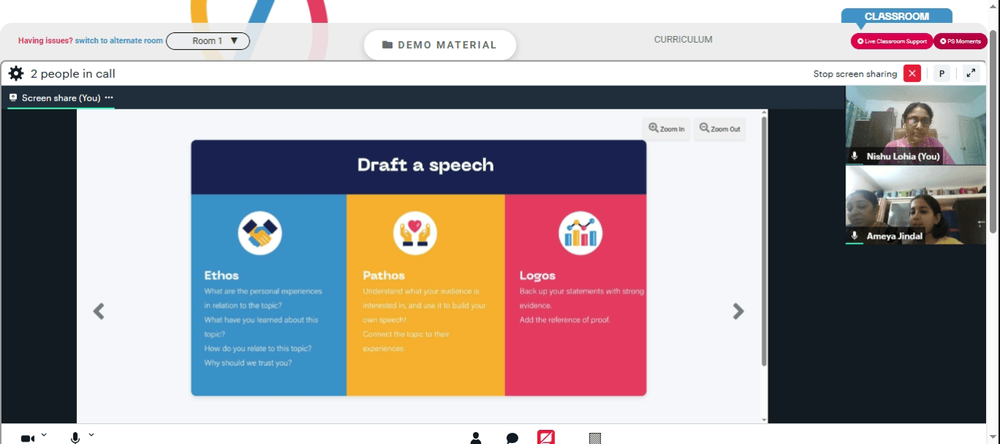Click switch to alternate room link
Viewport: 1000px width, 444px height.
click(119, 41)
